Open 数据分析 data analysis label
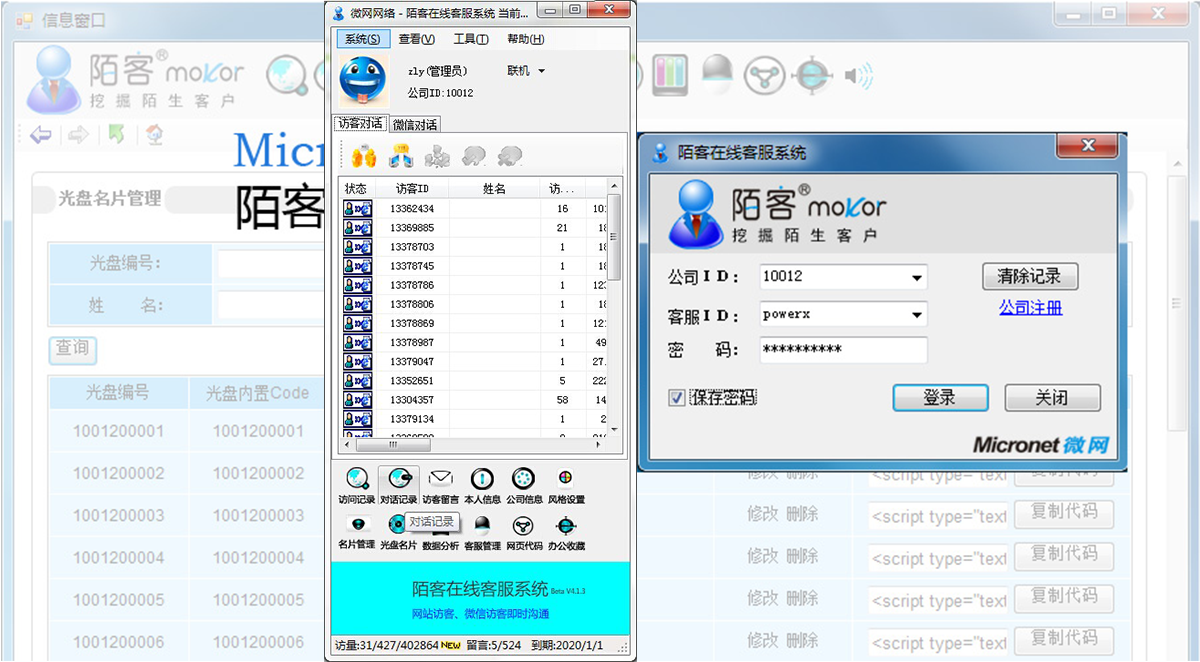 [440, 546]
